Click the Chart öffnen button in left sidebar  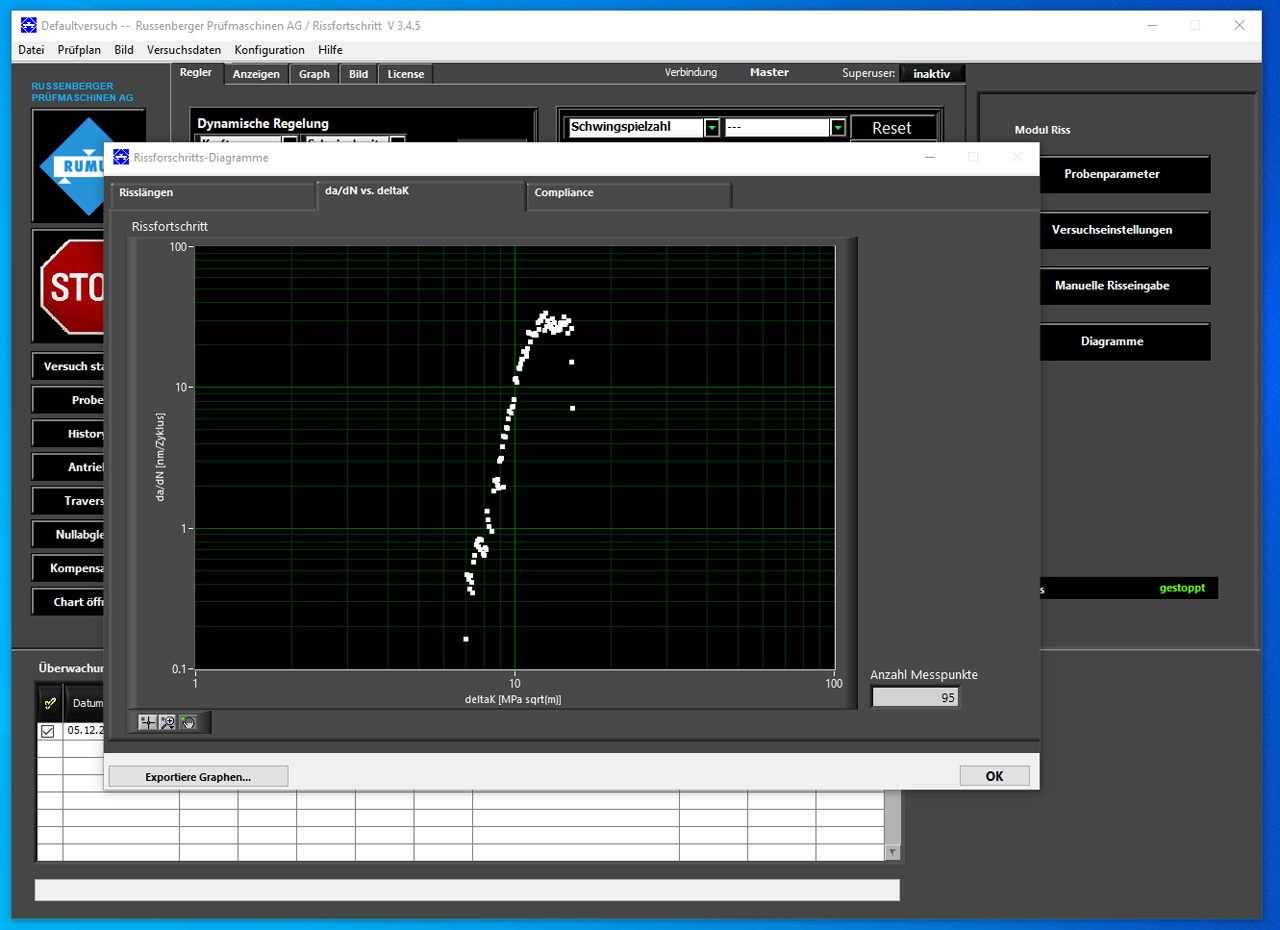tap(68, 602)
